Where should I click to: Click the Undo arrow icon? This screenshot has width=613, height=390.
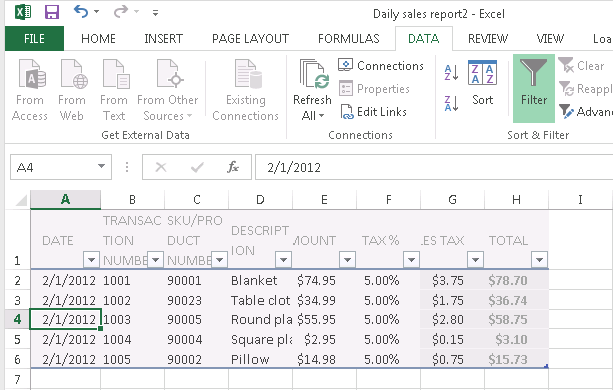tap(81, 12)
